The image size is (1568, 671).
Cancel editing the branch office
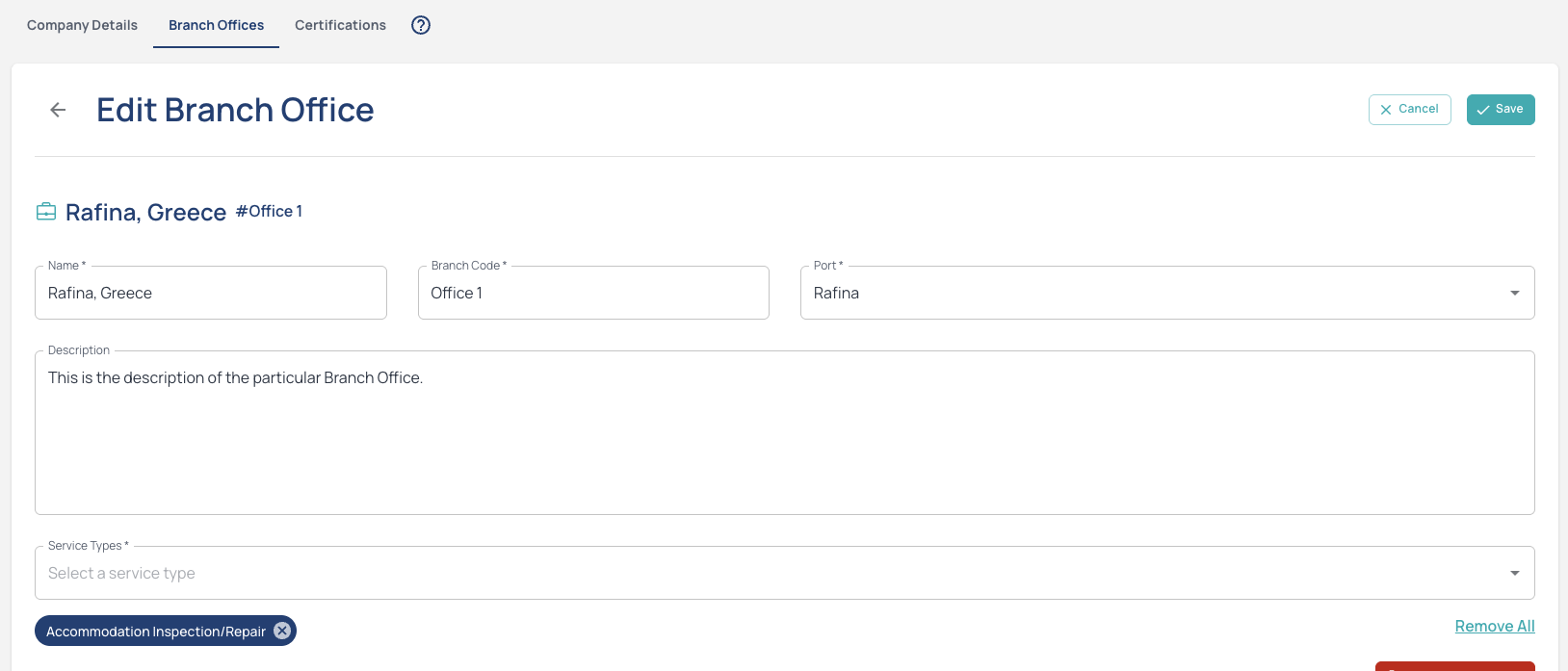coord(1409,110)
